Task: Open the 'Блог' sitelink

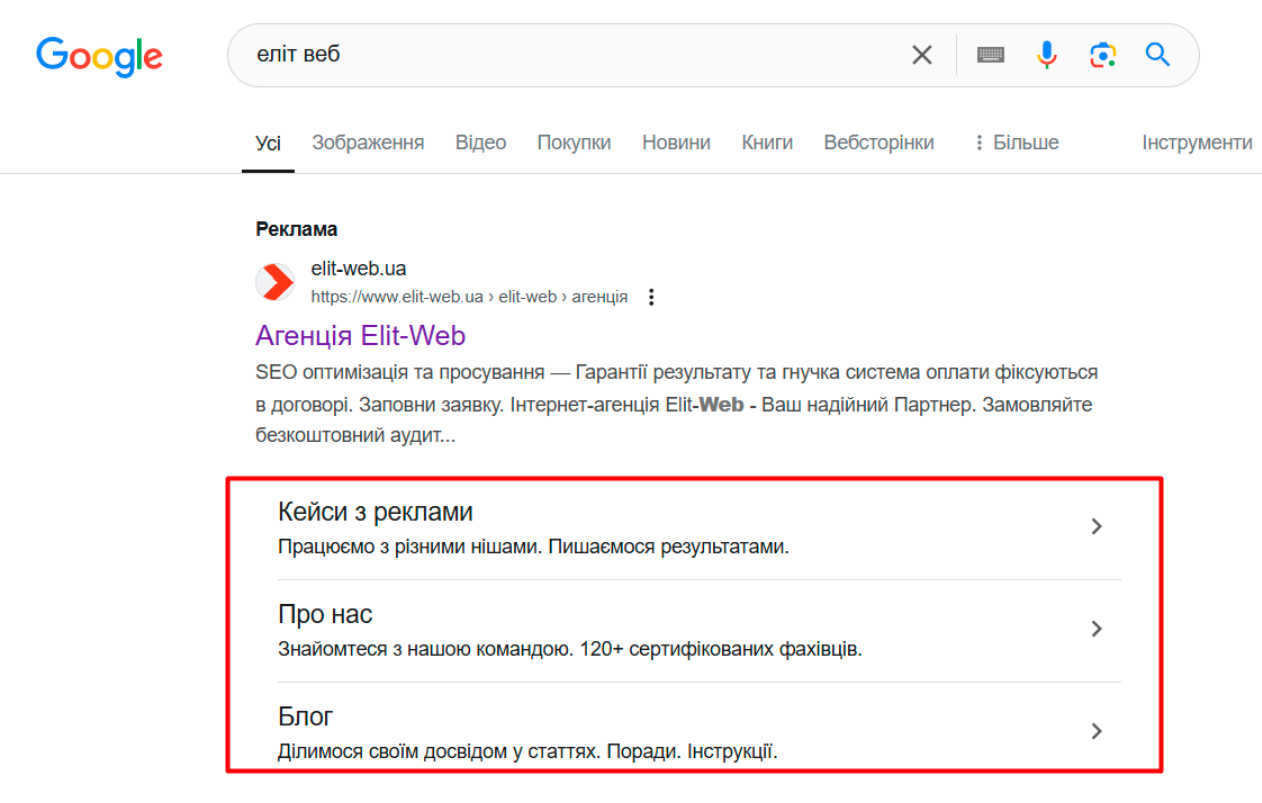Action: pyautogui.click(x=306, y=716)
